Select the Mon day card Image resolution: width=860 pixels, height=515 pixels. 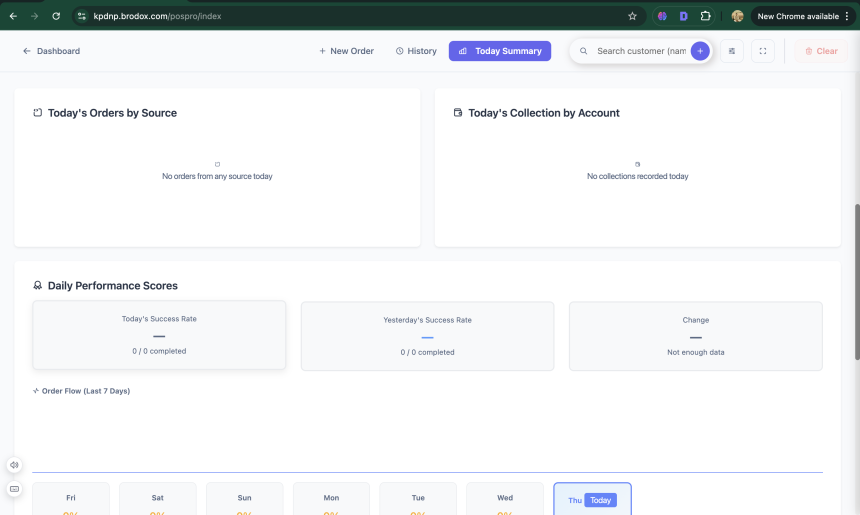[x=331, y=499]
